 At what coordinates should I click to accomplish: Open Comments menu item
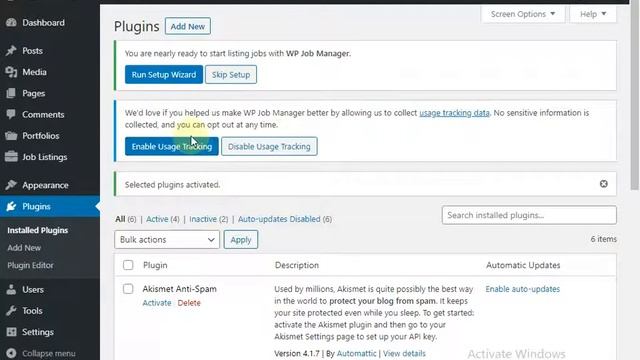coord(43,115)
